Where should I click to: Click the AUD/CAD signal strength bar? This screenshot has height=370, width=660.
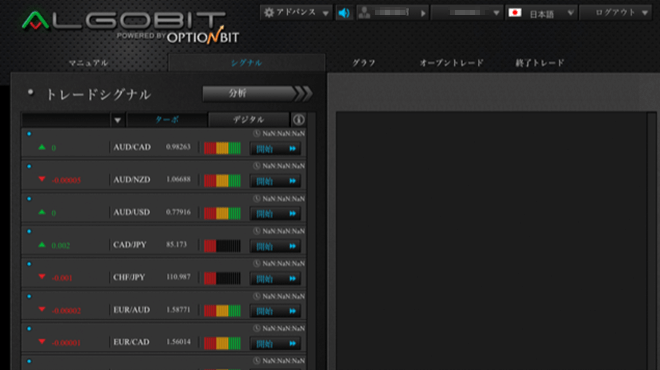click(x=222, y=148)
